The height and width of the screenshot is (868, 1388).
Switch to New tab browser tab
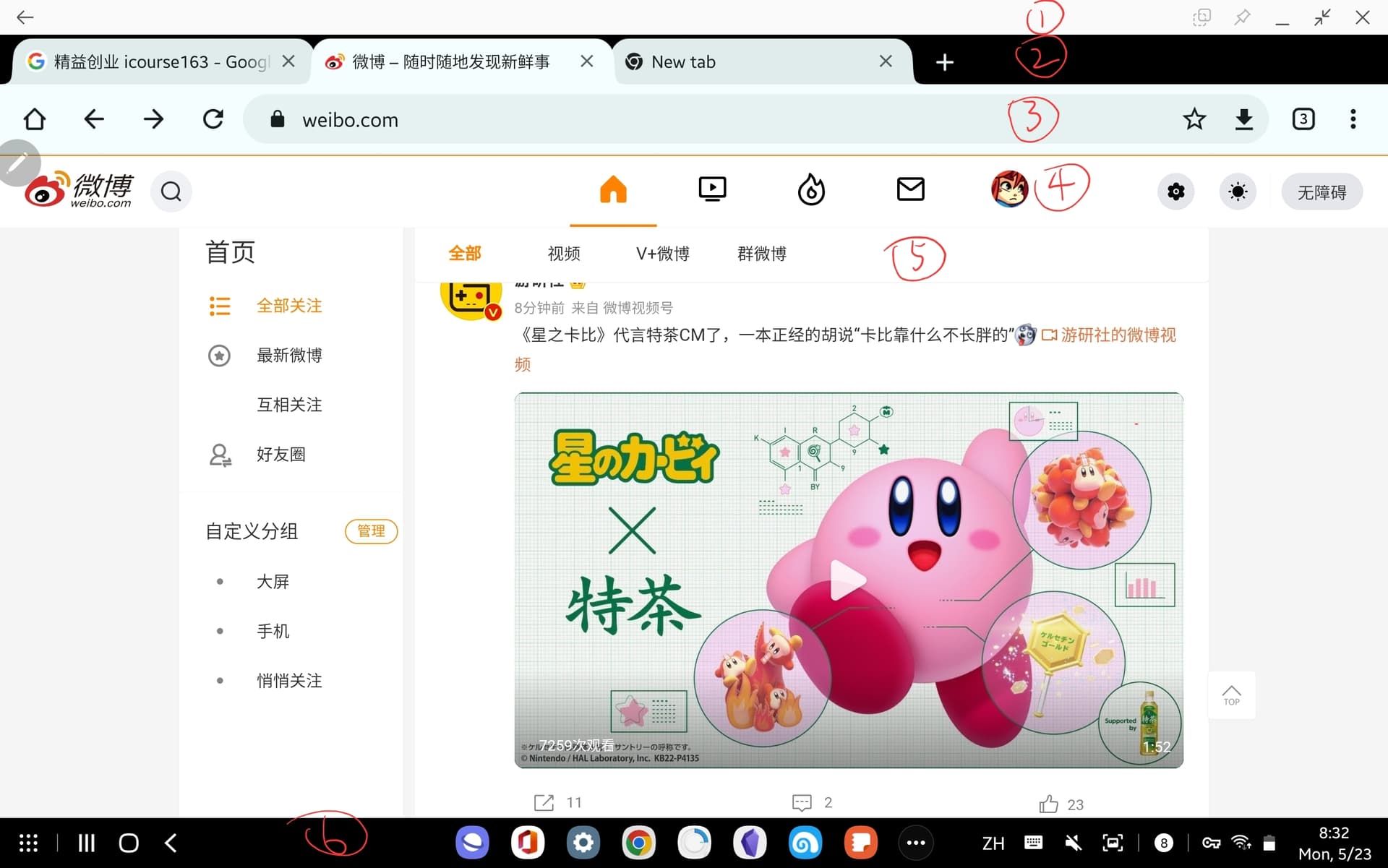683,62
